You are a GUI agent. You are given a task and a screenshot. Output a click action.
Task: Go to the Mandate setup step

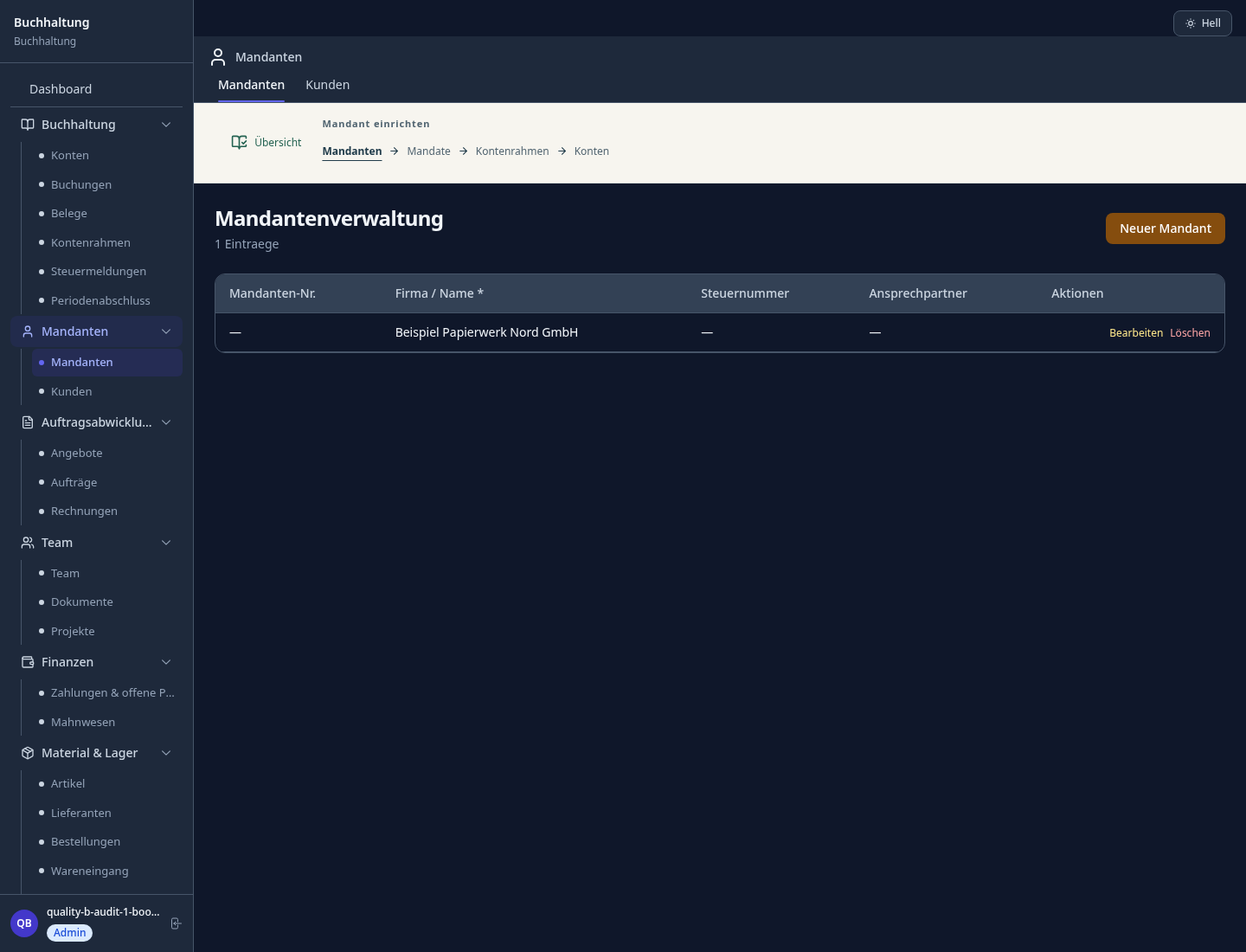pyautogui.click(x=429, y=151)
